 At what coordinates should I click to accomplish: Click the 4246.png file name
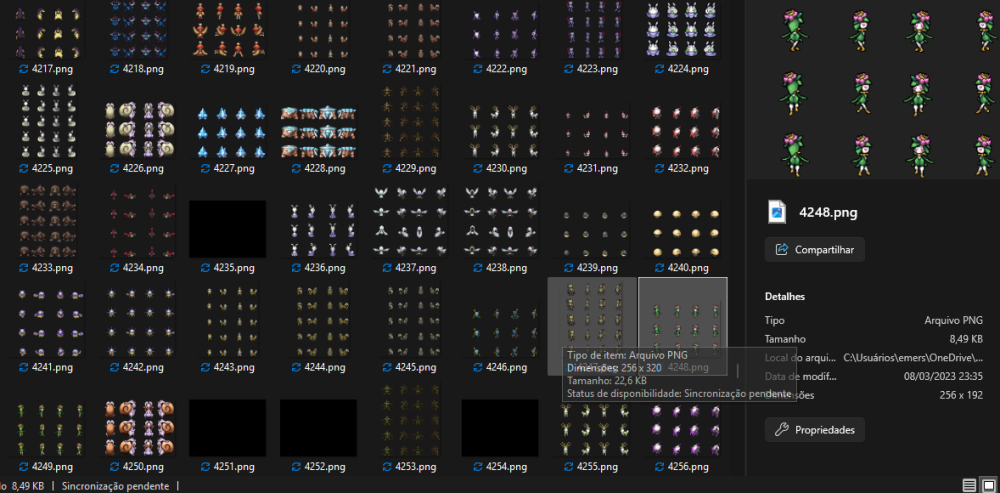point(506,367)
